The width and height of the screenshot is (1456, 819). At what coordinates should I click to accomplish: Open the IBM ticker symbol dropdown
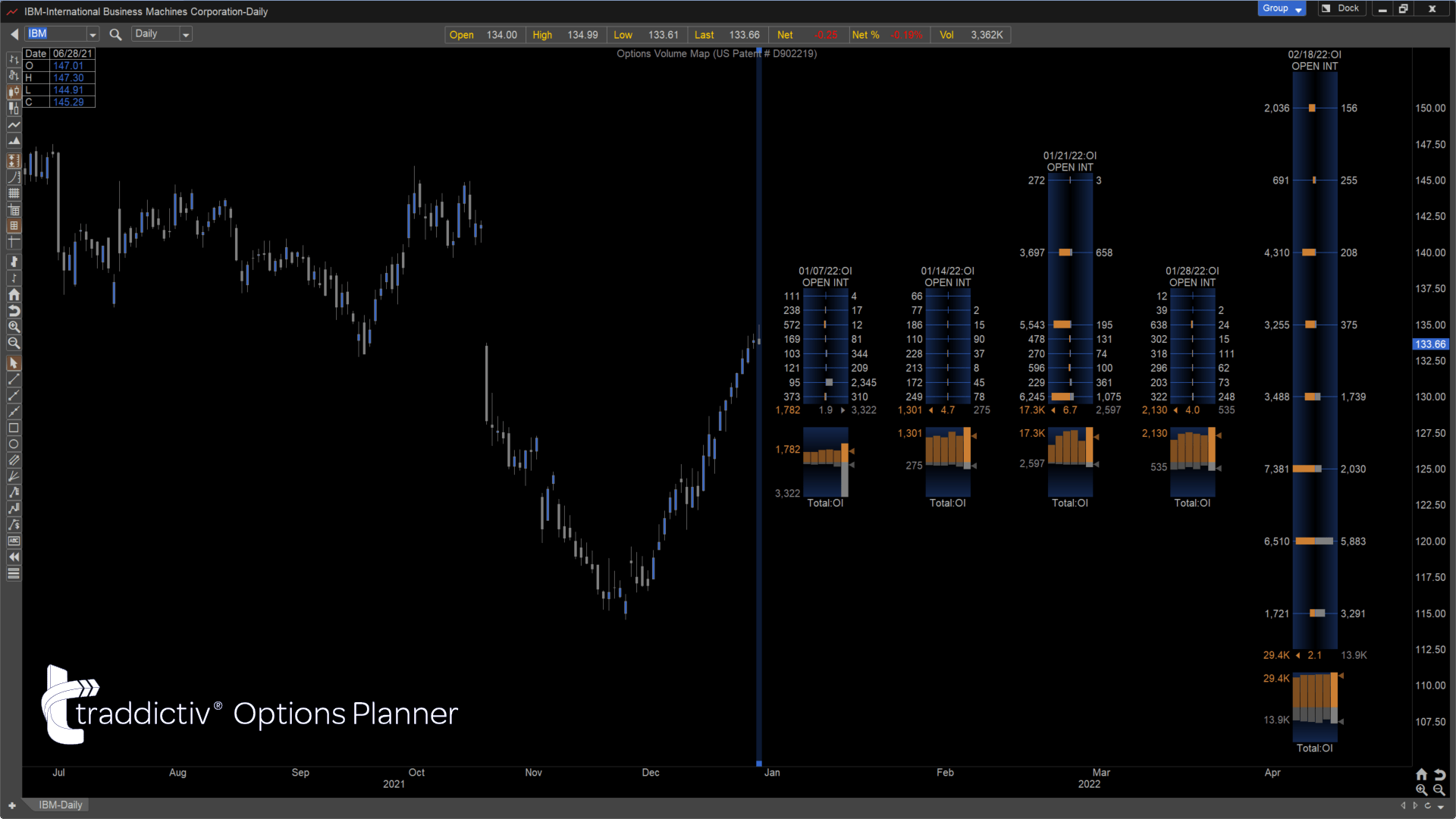91,33
